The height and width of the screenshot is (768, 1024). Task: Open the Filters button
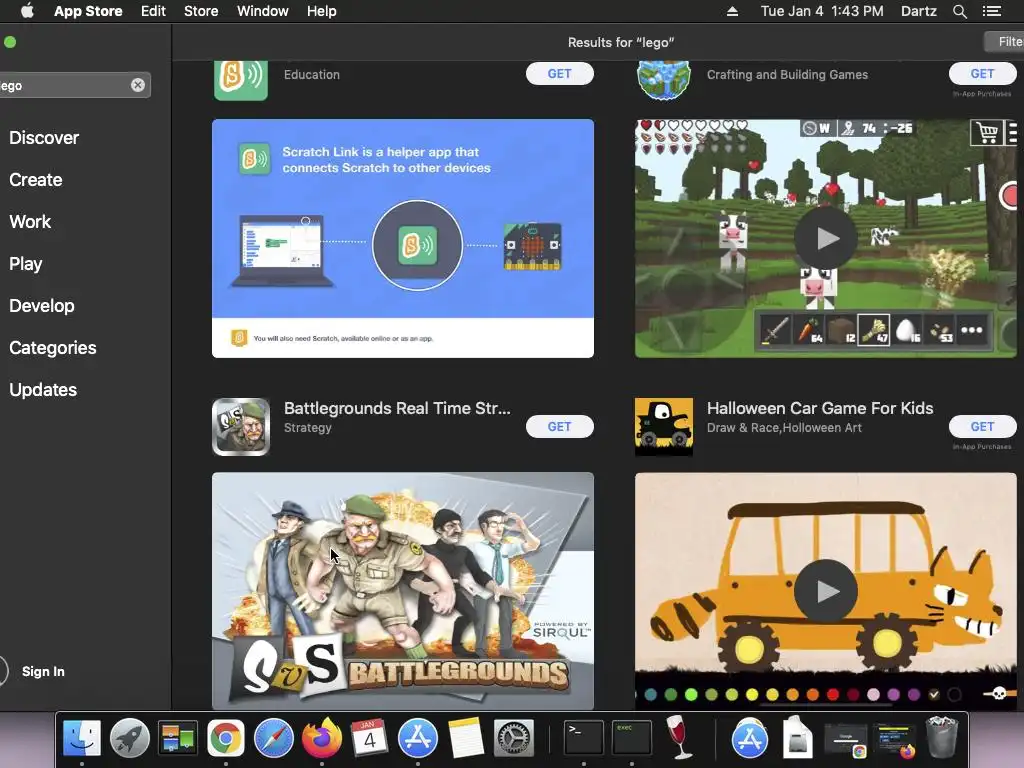click(1004, 42)
